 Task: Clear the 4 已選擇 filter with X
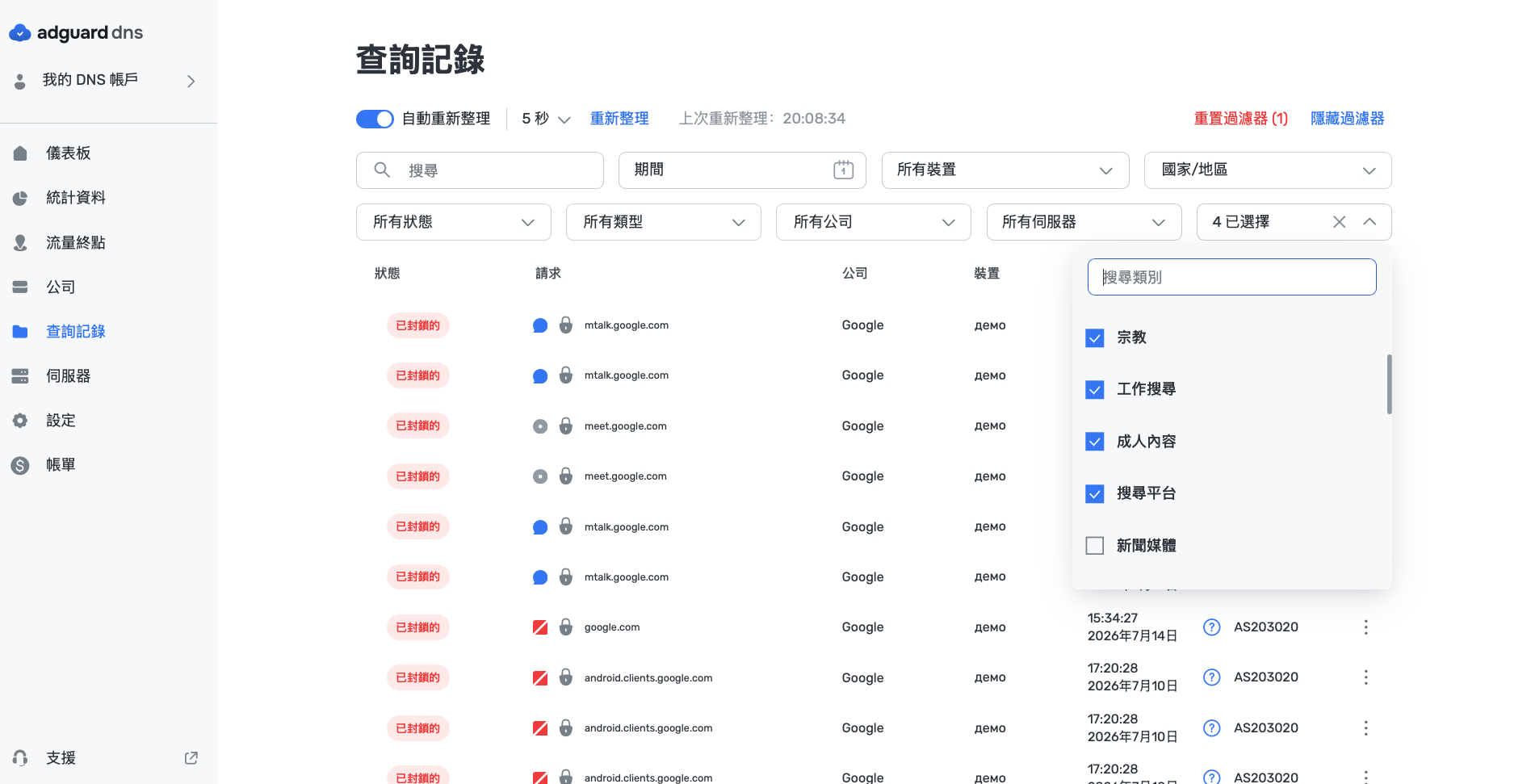[1339, 222]
